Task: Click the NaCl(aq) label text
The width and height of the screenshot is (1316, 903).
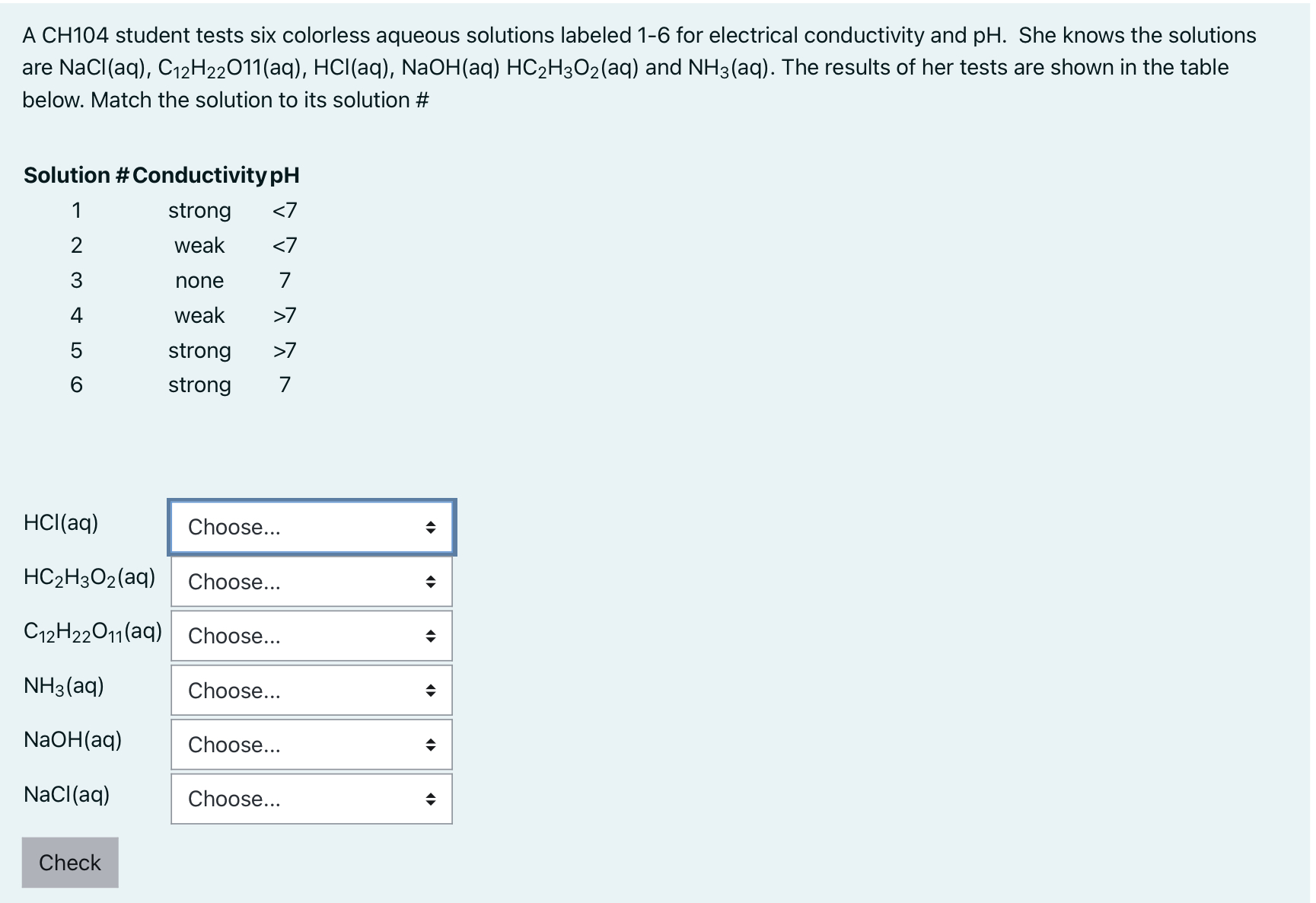Action: [x=67, y=795]
